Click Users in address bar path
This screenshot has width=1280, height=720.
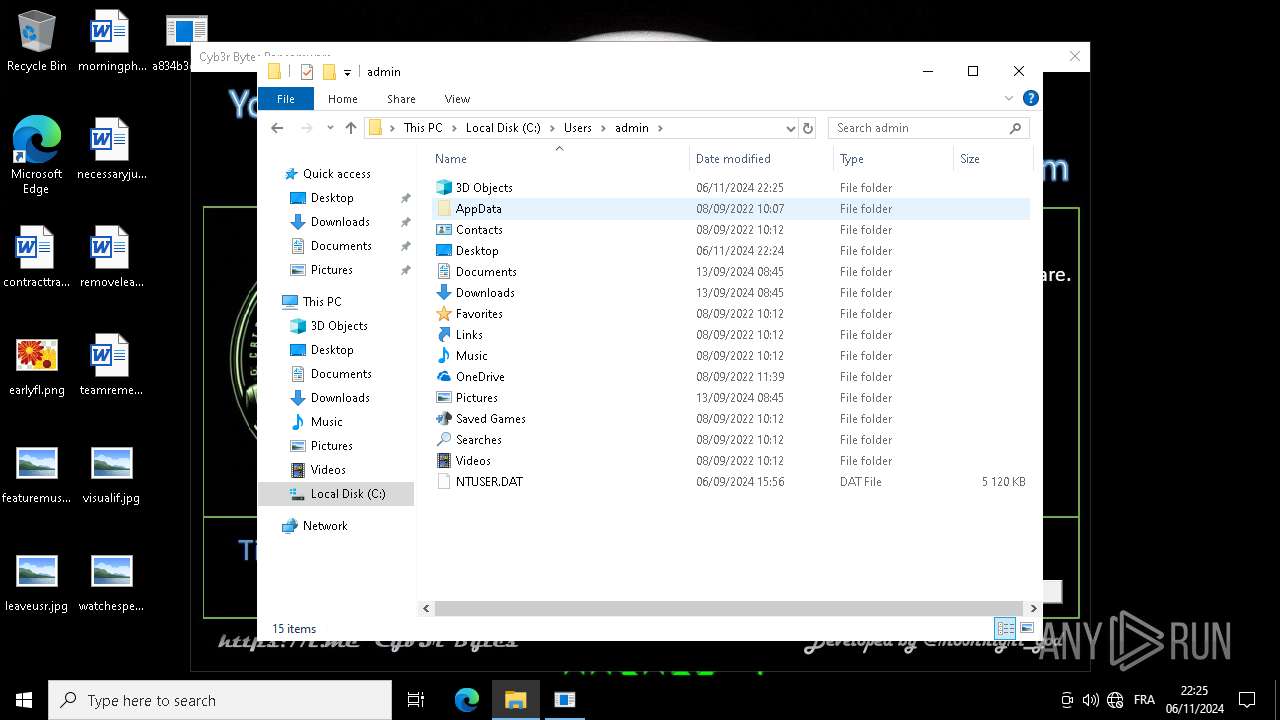pos(577,128)
